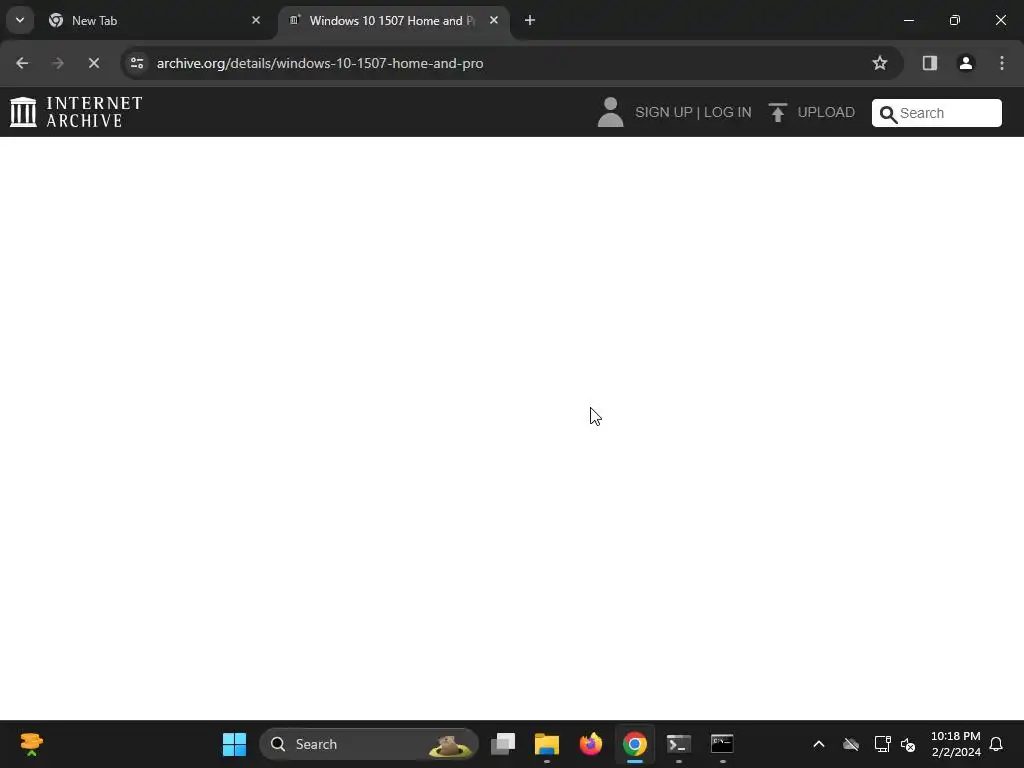Screen dimensions: 1024x768
Task: Go back to the previous page
Action: pos(22,63)
